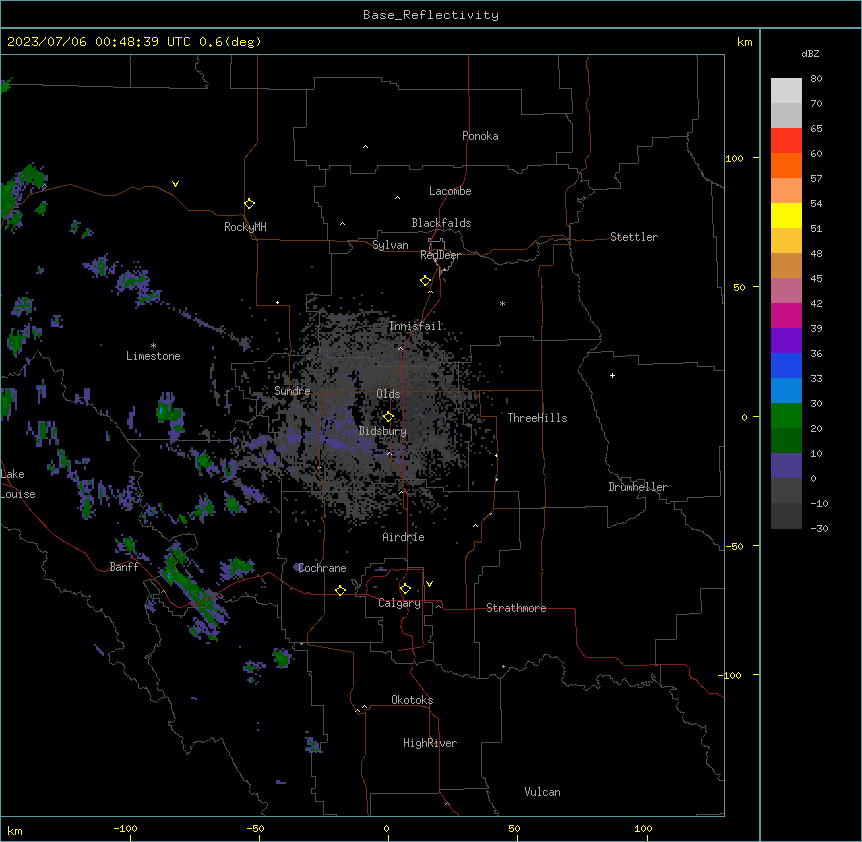The image size is (862, 842).
Task: Click the Ponoka city label
Action: point(480,136)
